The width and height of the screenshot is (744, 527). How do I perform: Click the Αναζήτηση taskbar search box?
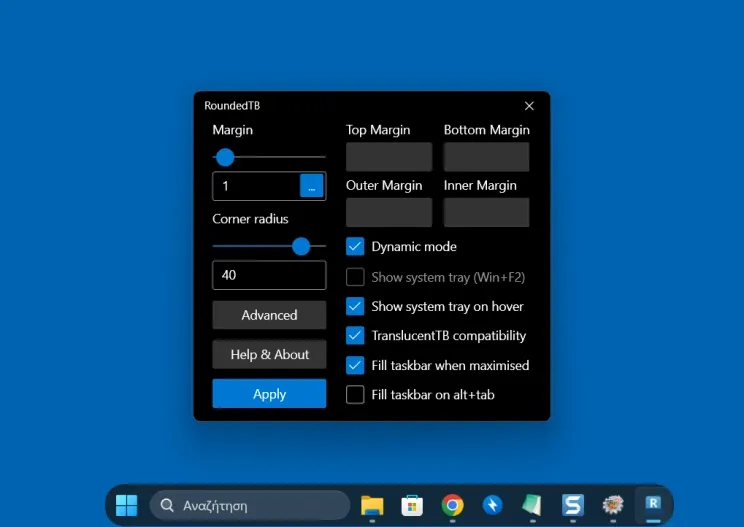pos(250,505)
